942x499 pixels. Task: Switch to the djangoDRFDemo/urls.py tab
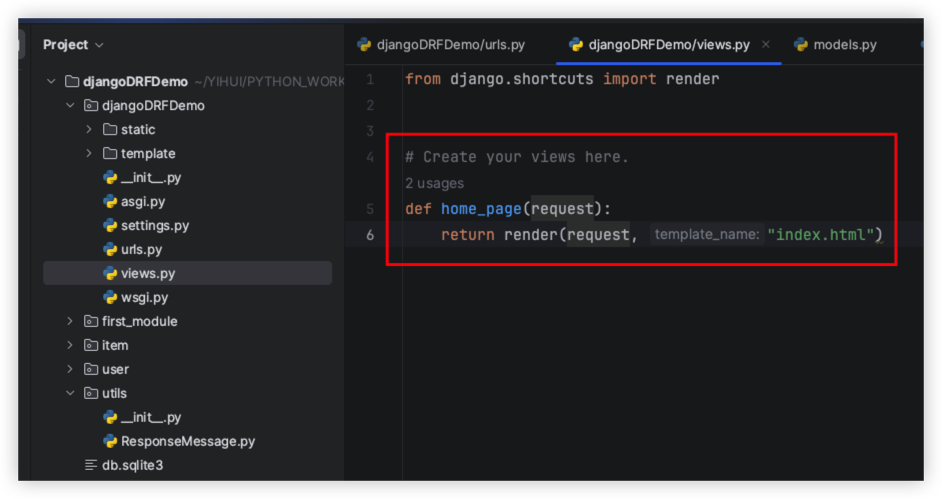pos(441,45)
